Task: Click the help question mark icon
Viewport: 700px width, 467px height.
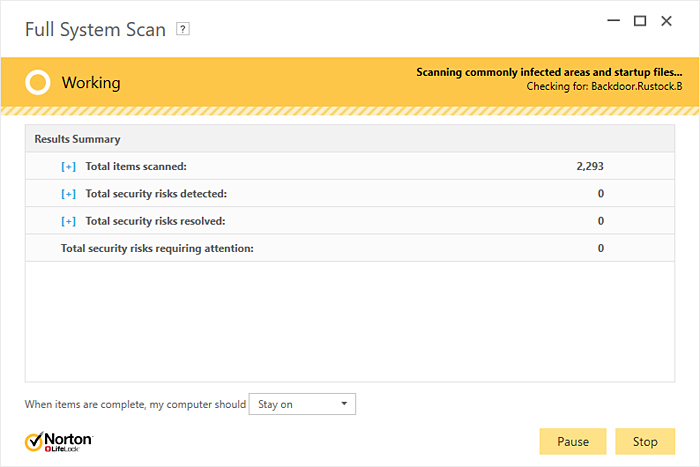Action: point(182,29)
